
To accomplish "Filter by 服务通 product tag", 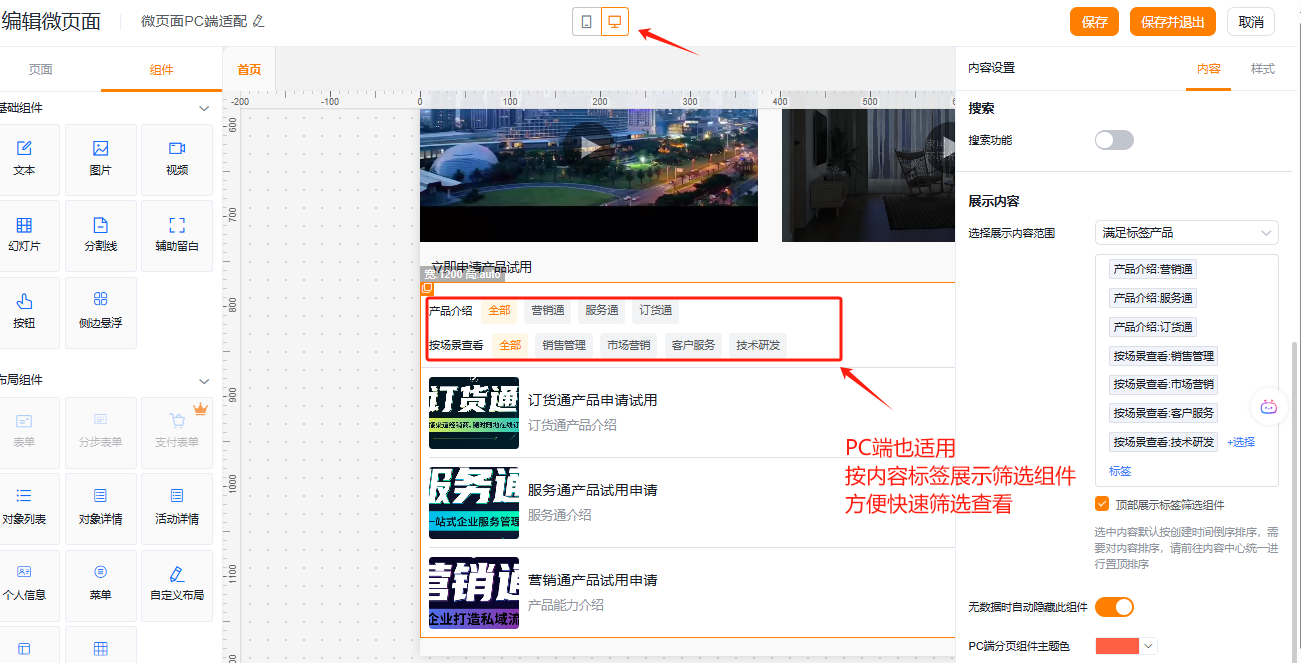I will click(x=601, y=311).
